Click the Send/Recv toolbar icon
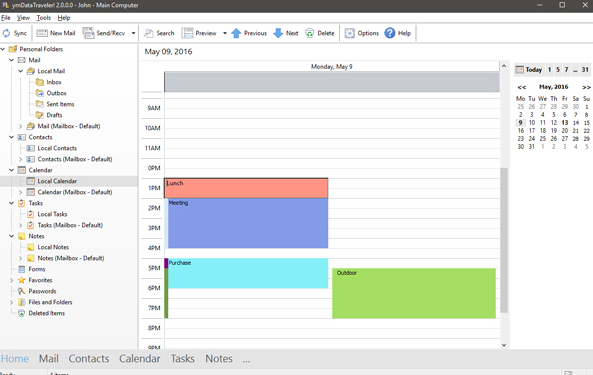This screenshot has width=593, height=375. [88, 33]
